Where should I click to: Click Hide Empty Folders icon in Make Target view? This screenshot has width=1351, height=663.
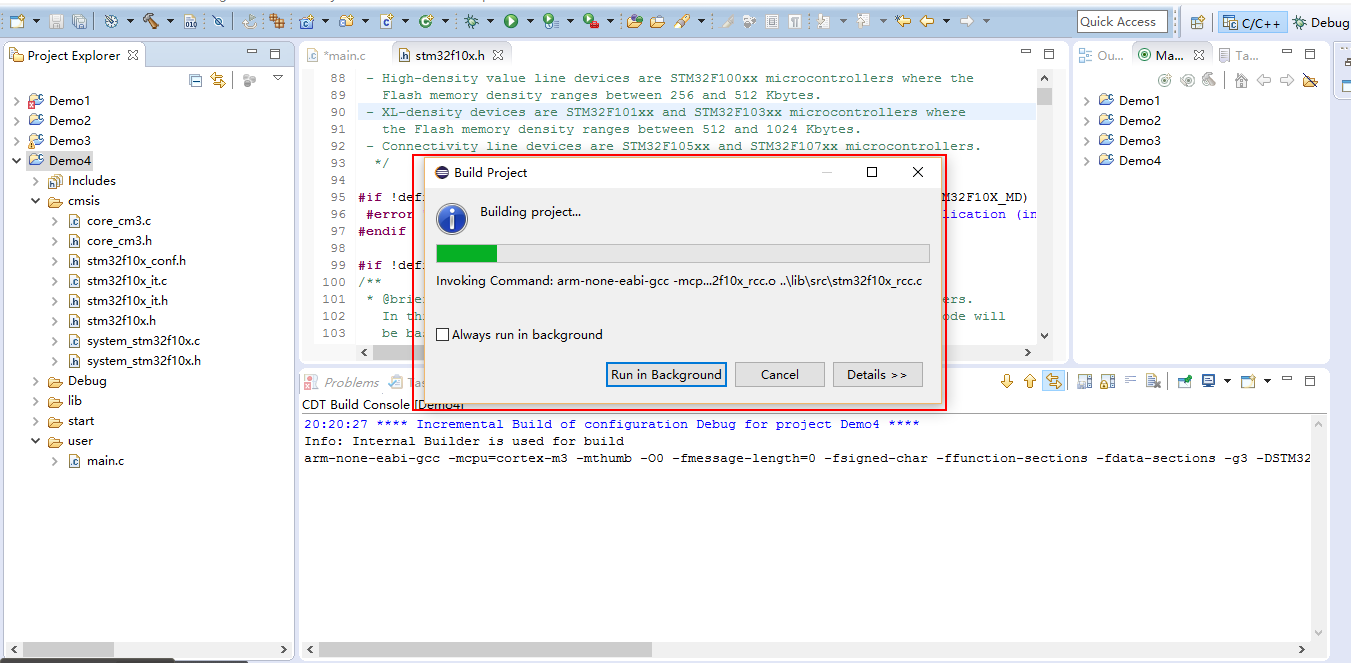1310,80
